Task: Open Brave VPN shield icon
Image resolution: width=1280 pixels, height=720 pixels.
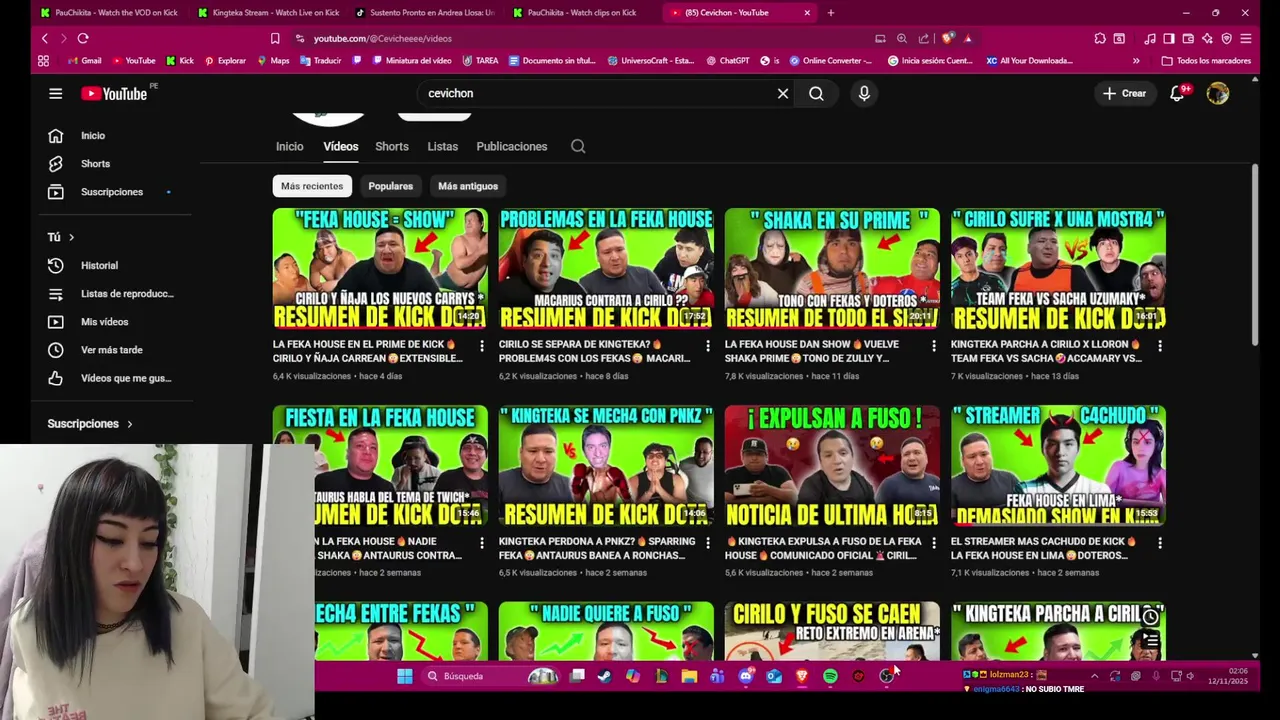Action: 1226,38
